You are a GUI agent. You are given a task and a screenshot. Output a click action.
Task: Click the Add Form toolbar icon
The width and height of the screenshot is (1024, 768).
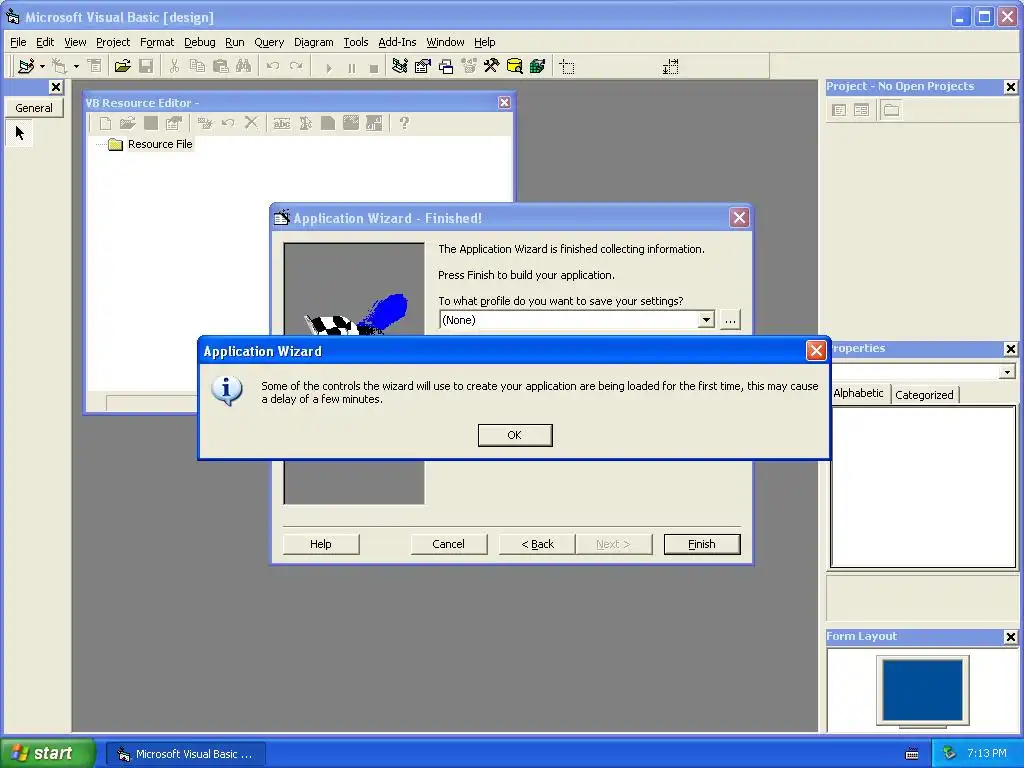[59, 66]
